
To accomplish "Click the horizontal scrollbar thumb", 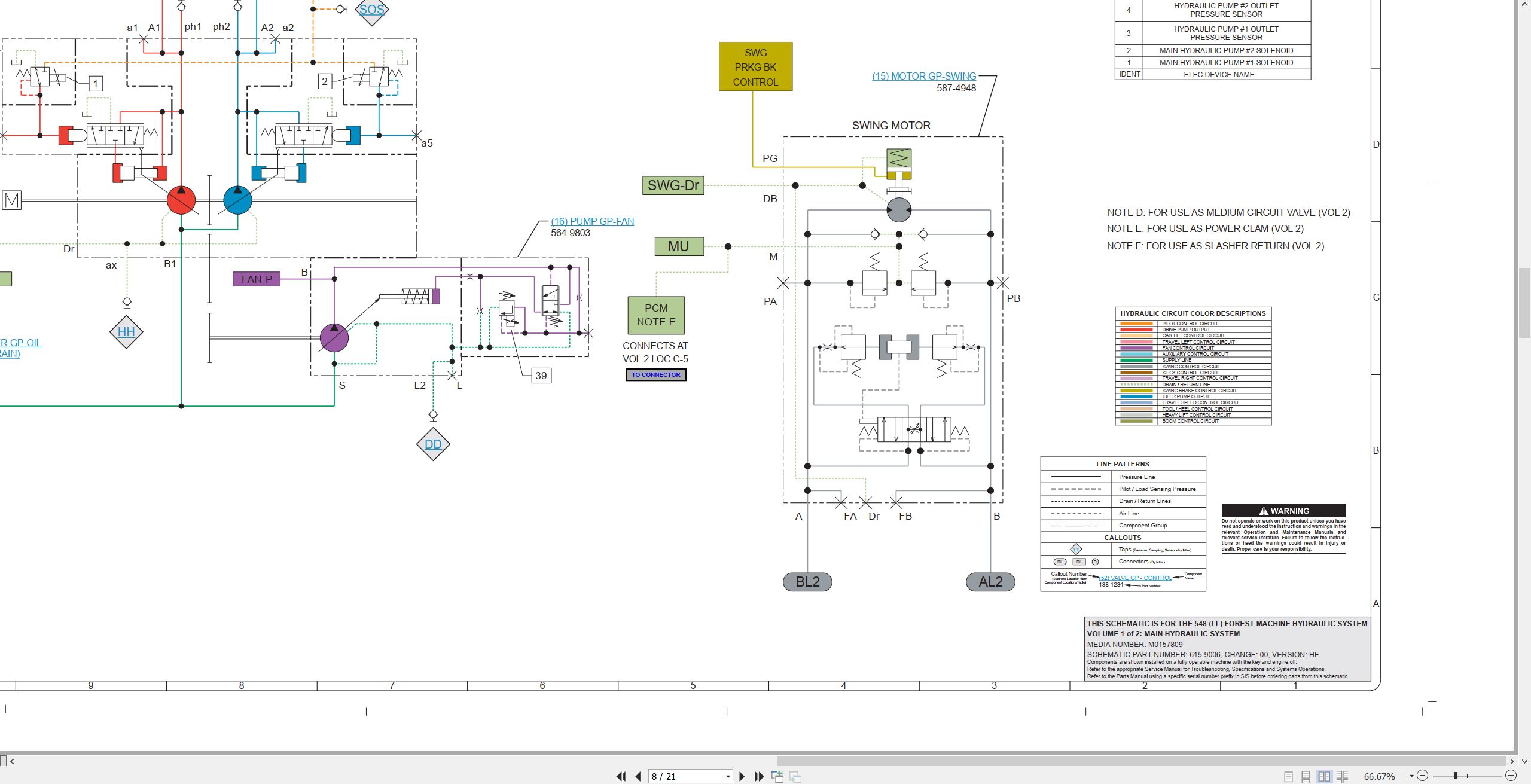I will click(x=1141, y=761).
